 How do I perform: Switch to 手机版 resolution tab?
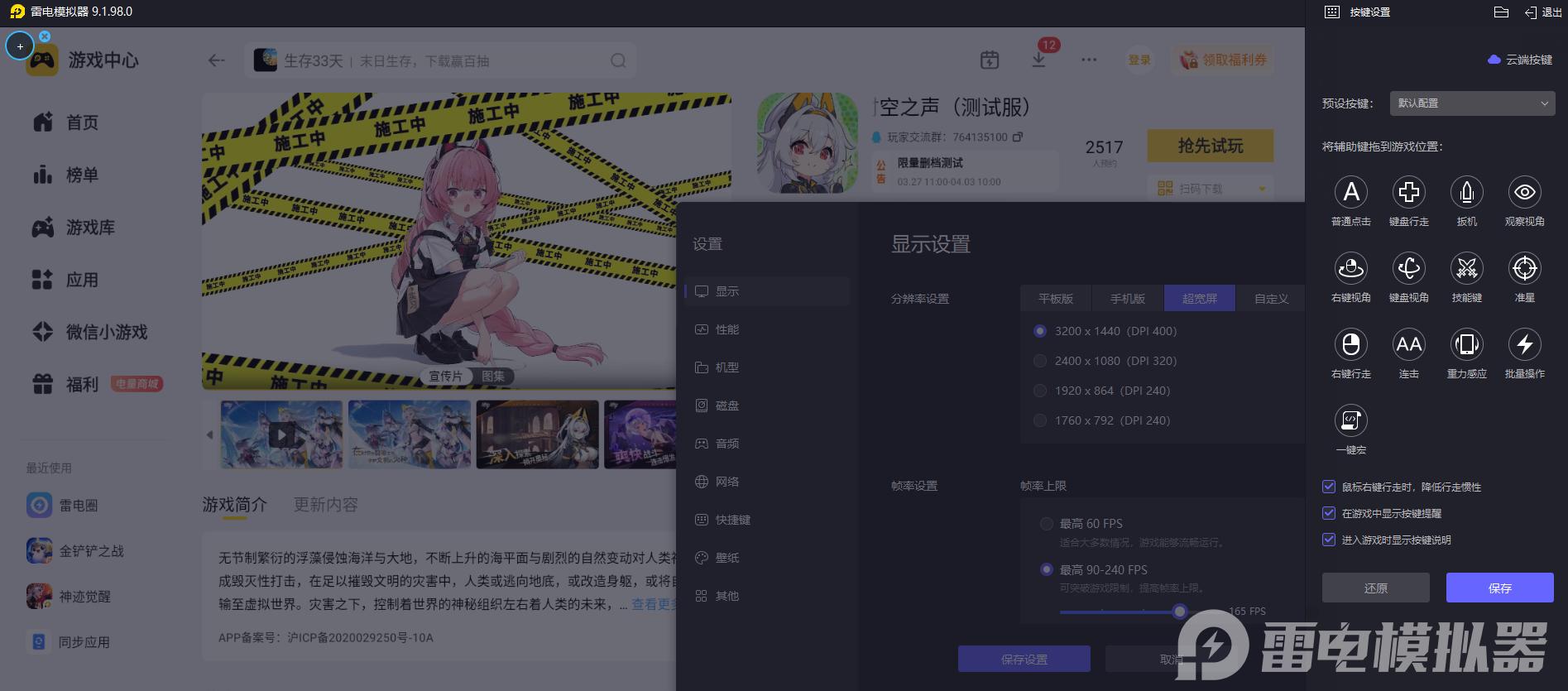1128,299
